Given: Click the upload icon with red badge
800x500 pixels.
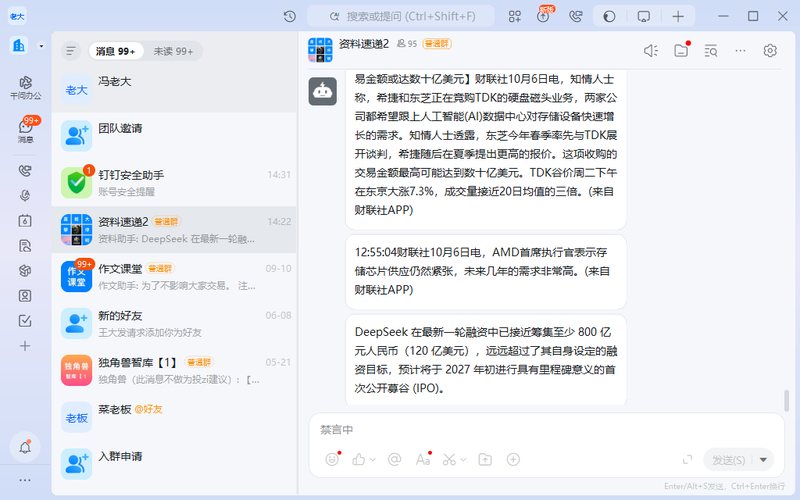Looking at the screenshot, I should pos(544,15).
